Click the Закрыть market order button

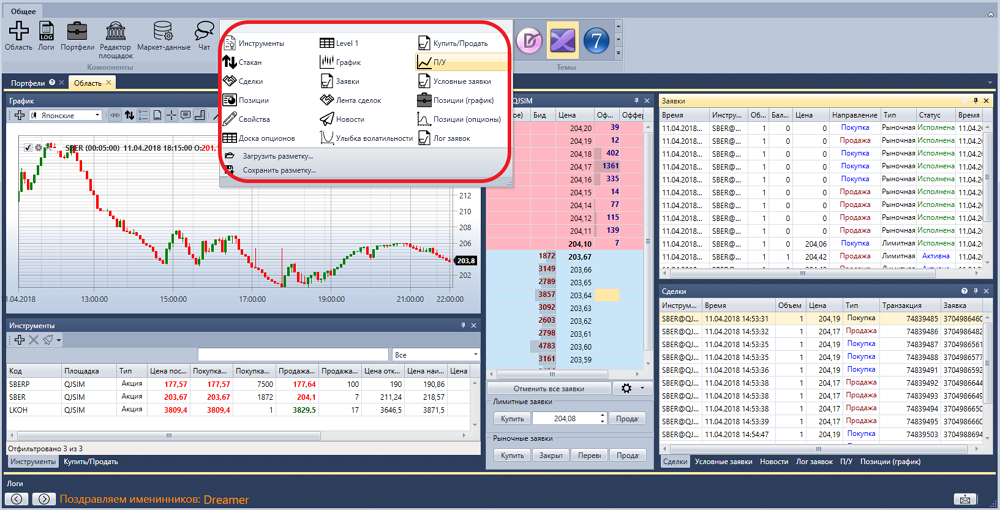pyautogui.click(x=550, y=455)
